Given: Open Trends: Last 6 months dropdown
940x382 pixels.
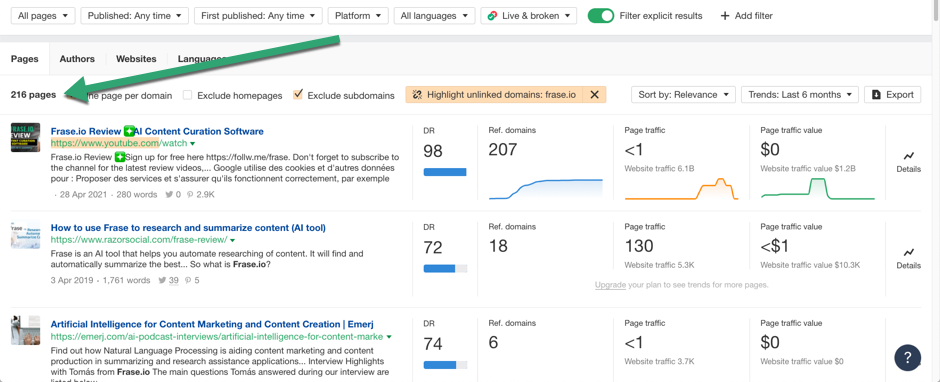Looking at the screenshot, I should (800, 95).
